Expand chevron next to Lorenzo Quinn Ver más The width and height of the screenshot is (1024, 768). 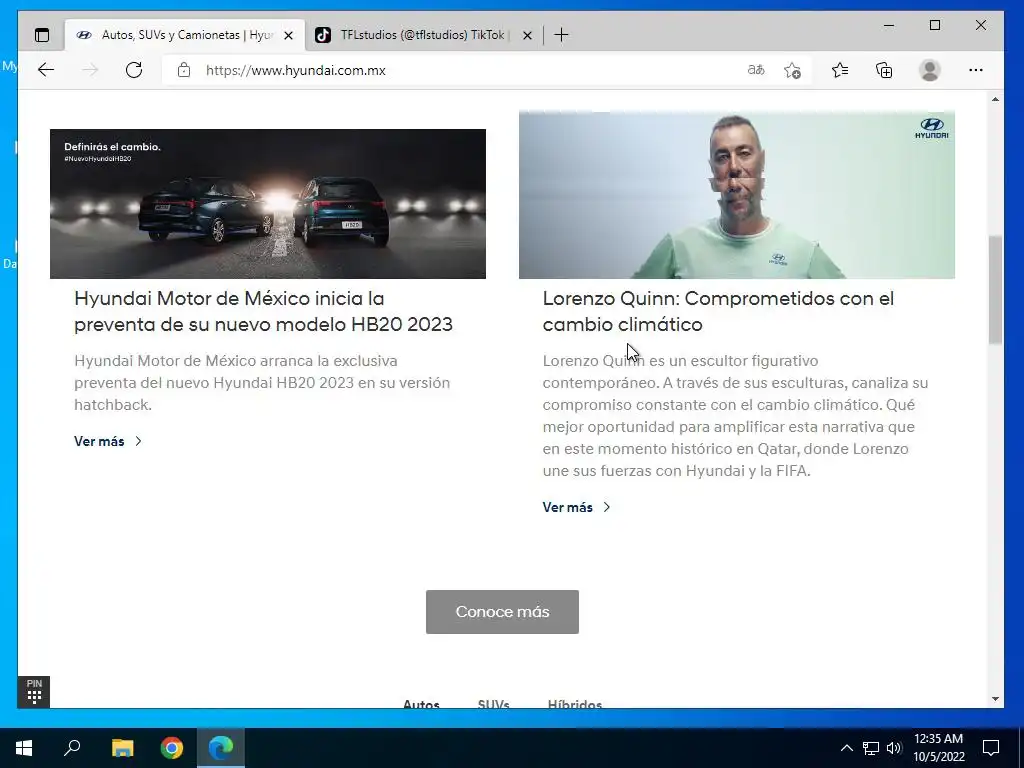(607, 507)
